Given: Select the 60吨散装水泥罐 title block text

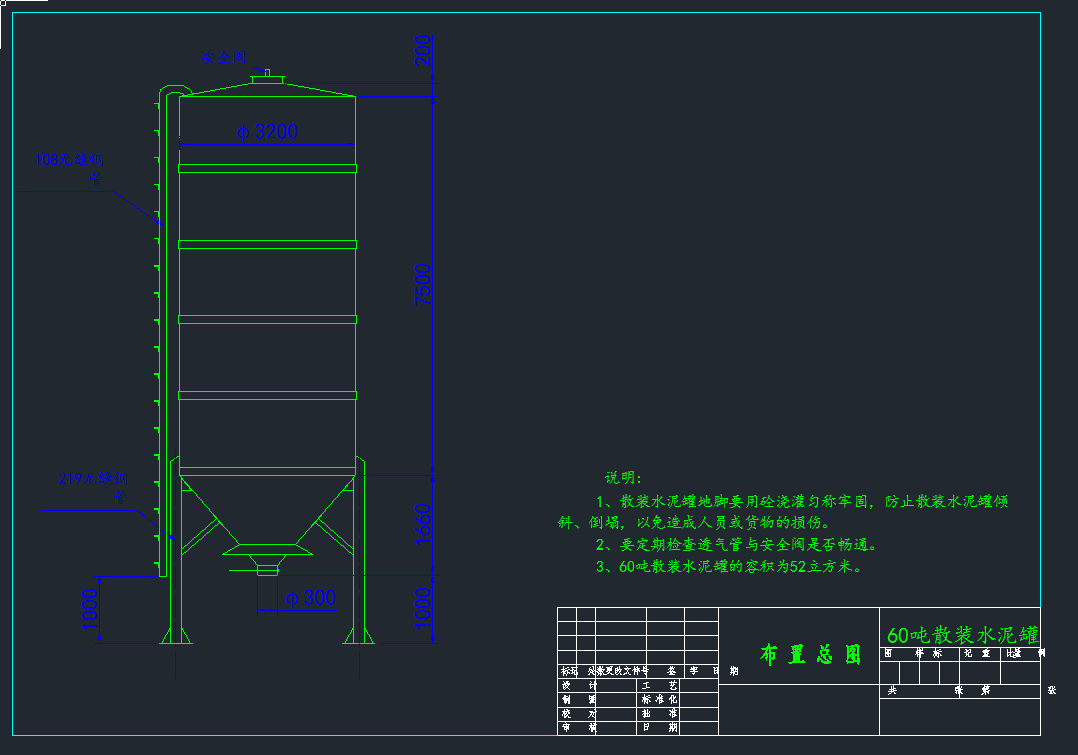Looking at the screenshot, I should tap(962, 635).
